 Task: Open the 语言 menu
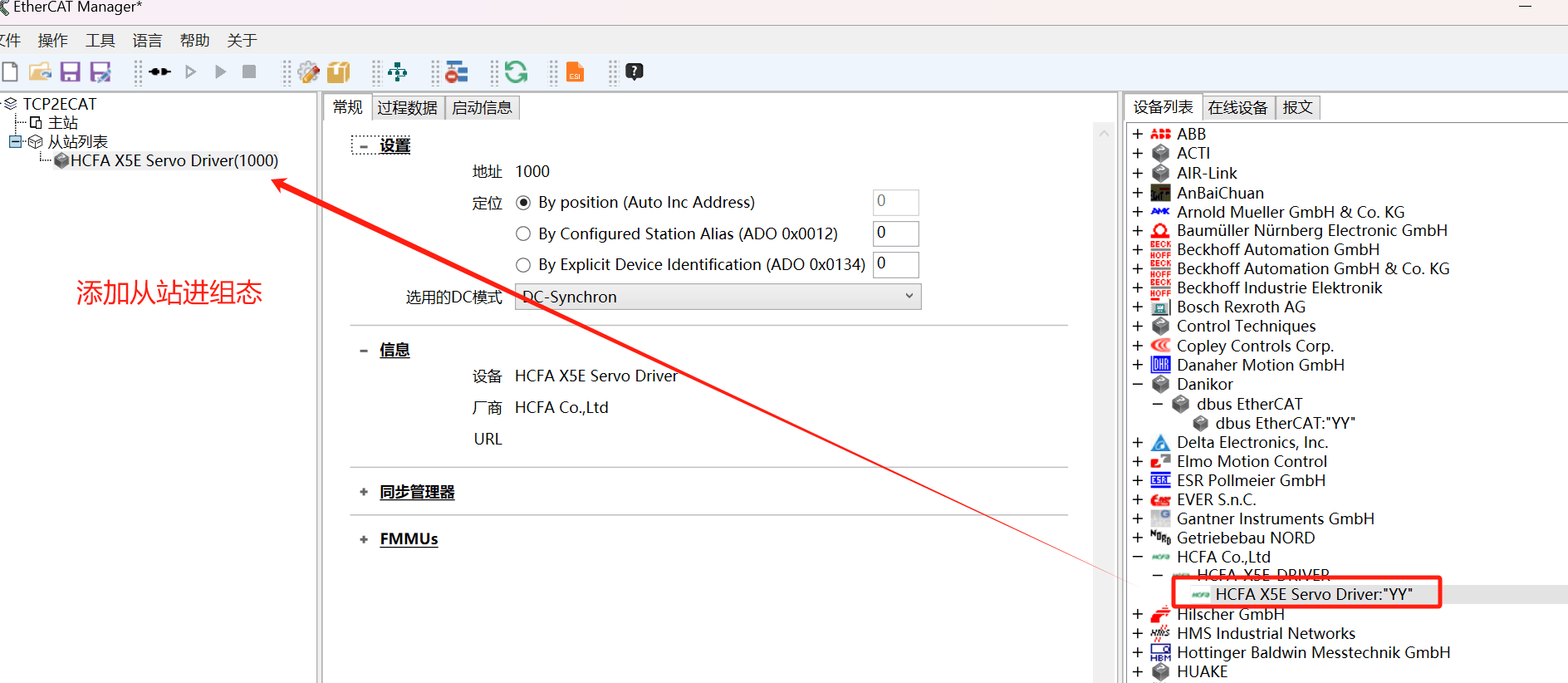click(147, 41)
